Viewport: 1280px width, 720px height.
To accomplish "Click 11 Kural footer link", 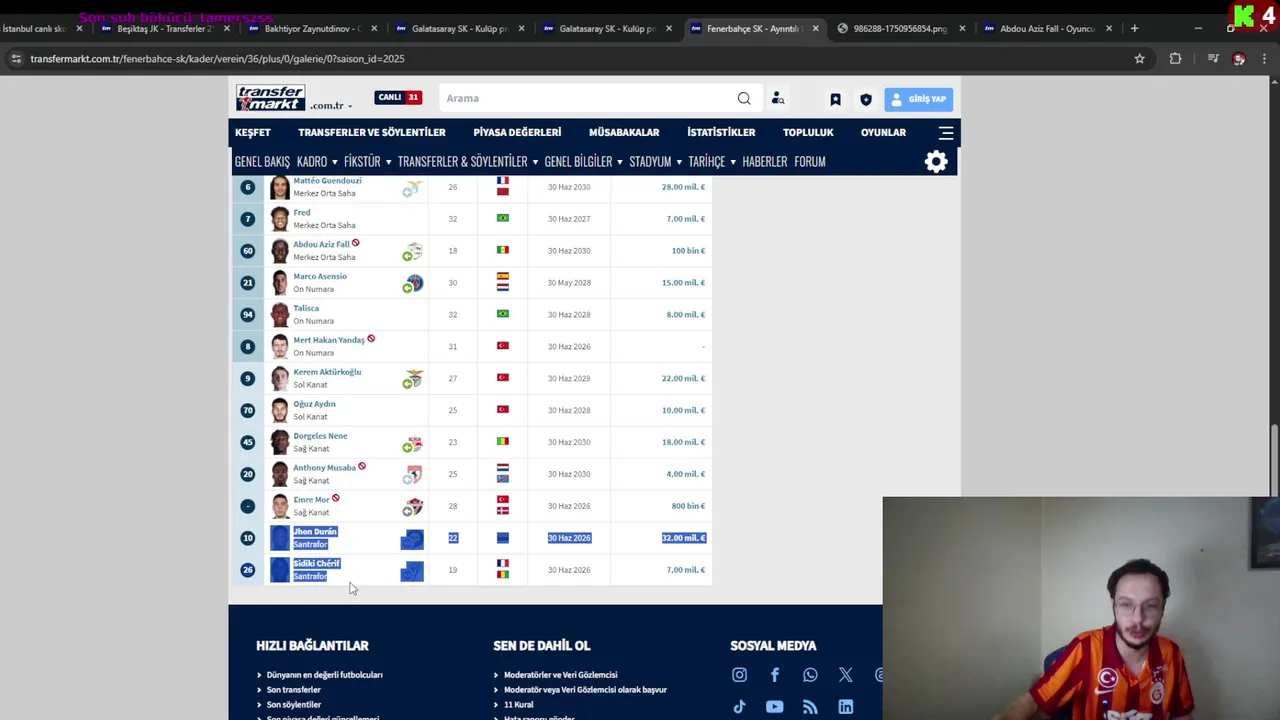I will [518, 705].
